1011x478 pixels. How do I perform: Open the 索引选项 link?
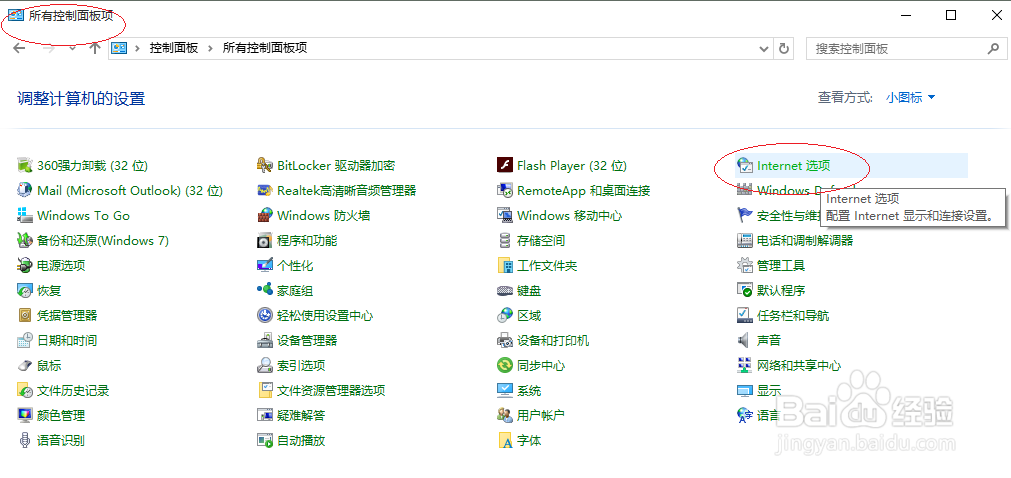pyautogui.click(x=301, y=365)
